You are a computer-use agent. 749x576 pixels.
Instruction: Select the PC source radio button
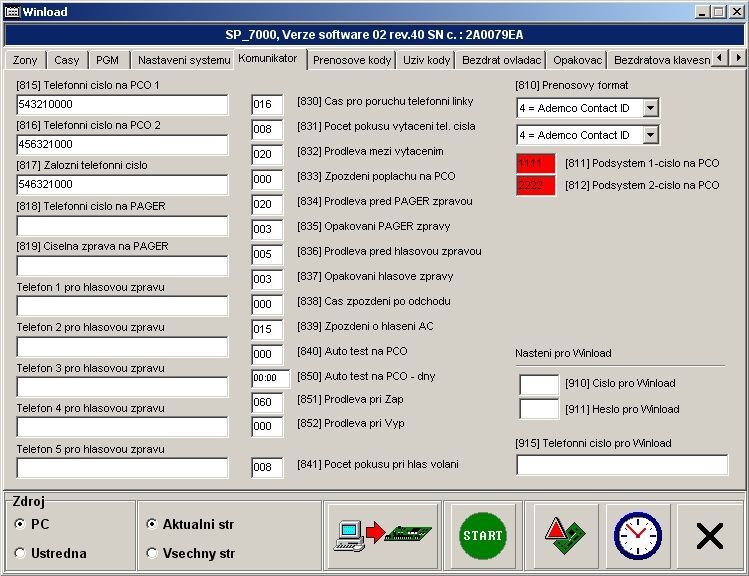(x=20, y=524)
